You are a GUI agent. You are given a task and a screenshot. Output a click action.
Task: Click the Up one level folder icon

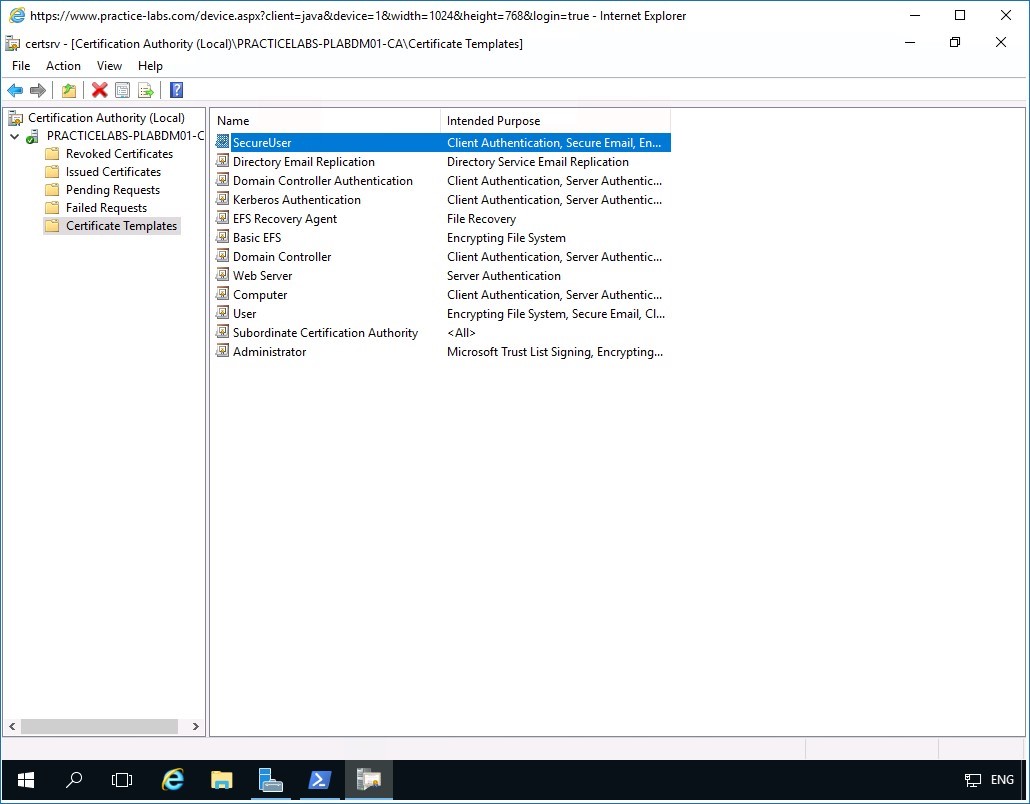[x=69, y=90]
